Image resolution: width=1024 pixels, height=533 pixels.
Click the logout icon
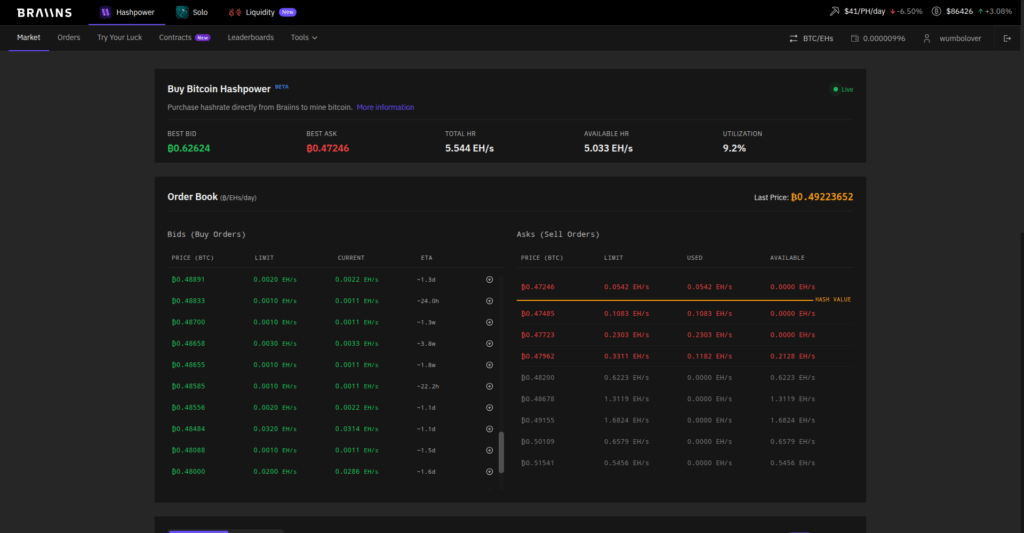1007,39
